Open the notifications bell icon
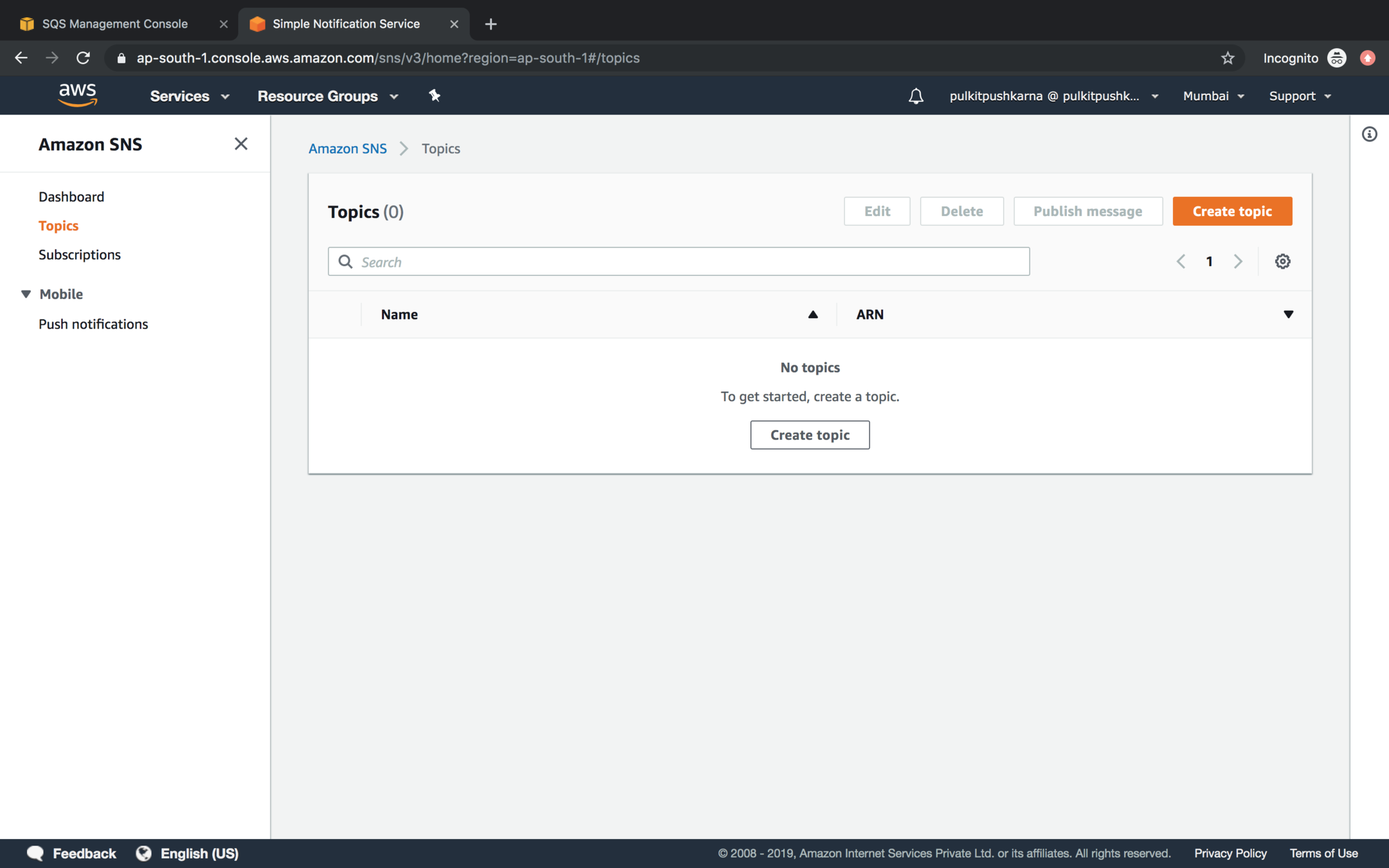 pos(916,96)
